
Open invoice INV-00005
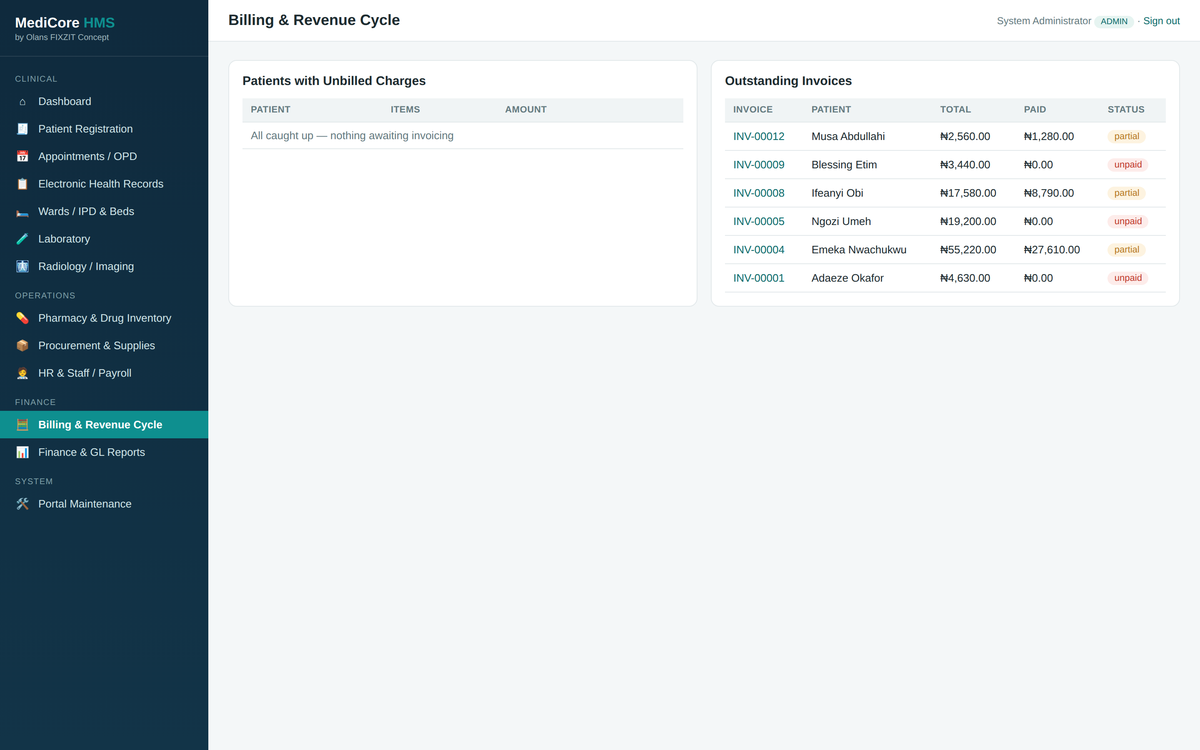758,222
